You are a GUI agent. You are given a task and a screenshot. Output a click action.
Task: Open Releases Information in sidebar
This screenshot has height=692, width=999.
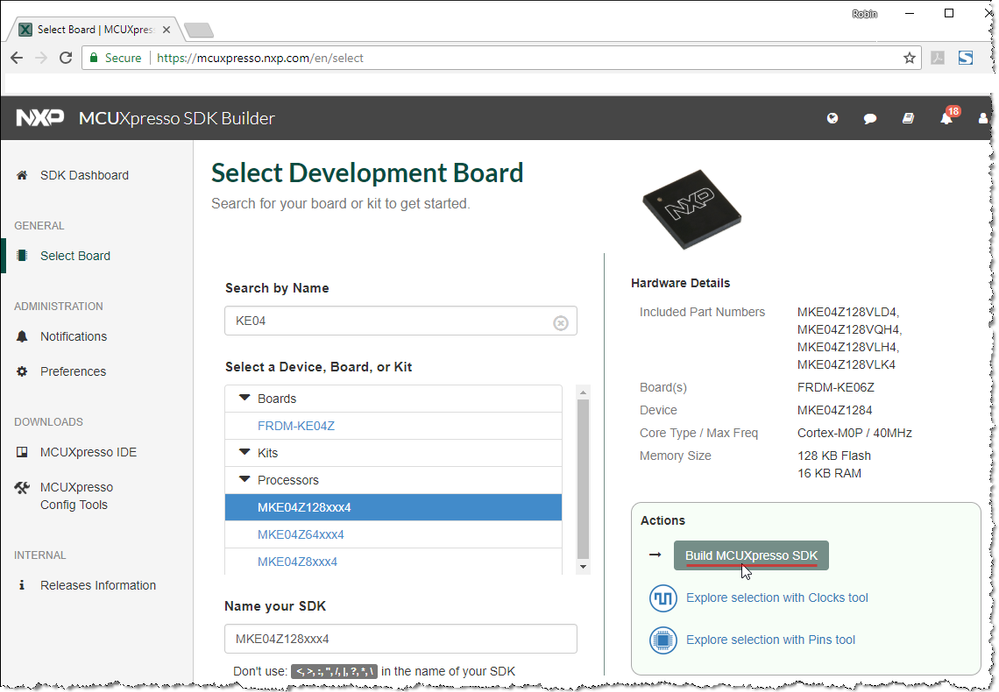(97, 585)
